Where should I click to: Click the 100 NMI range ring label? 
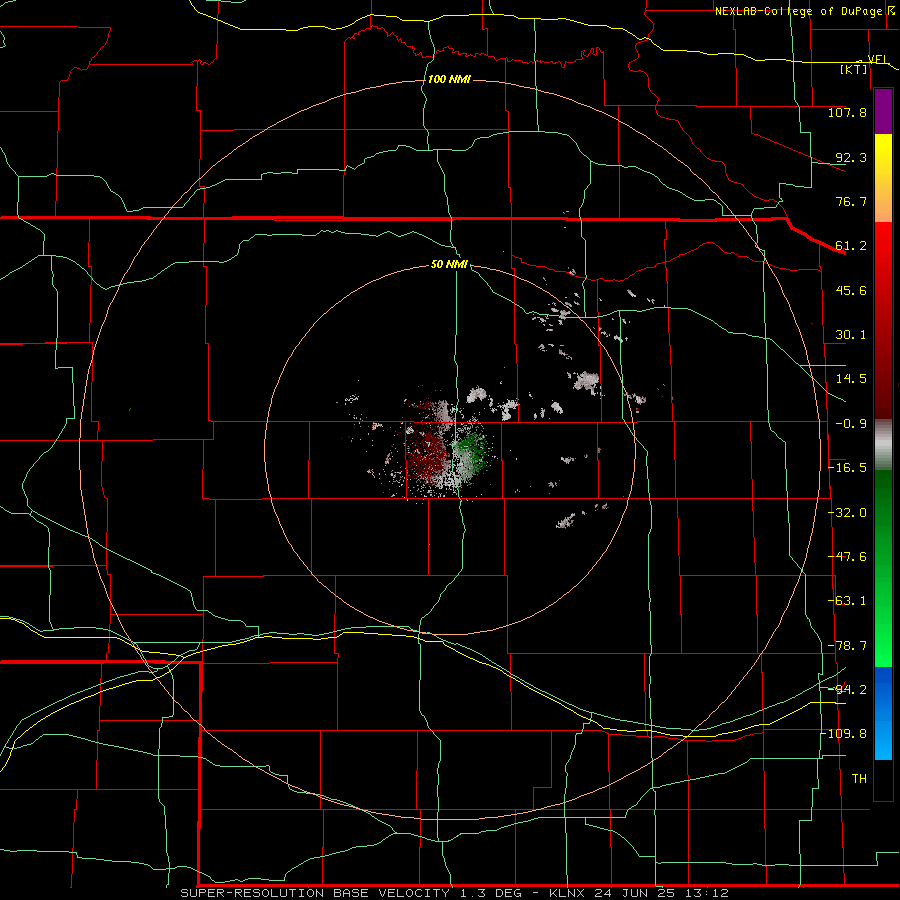449,79
